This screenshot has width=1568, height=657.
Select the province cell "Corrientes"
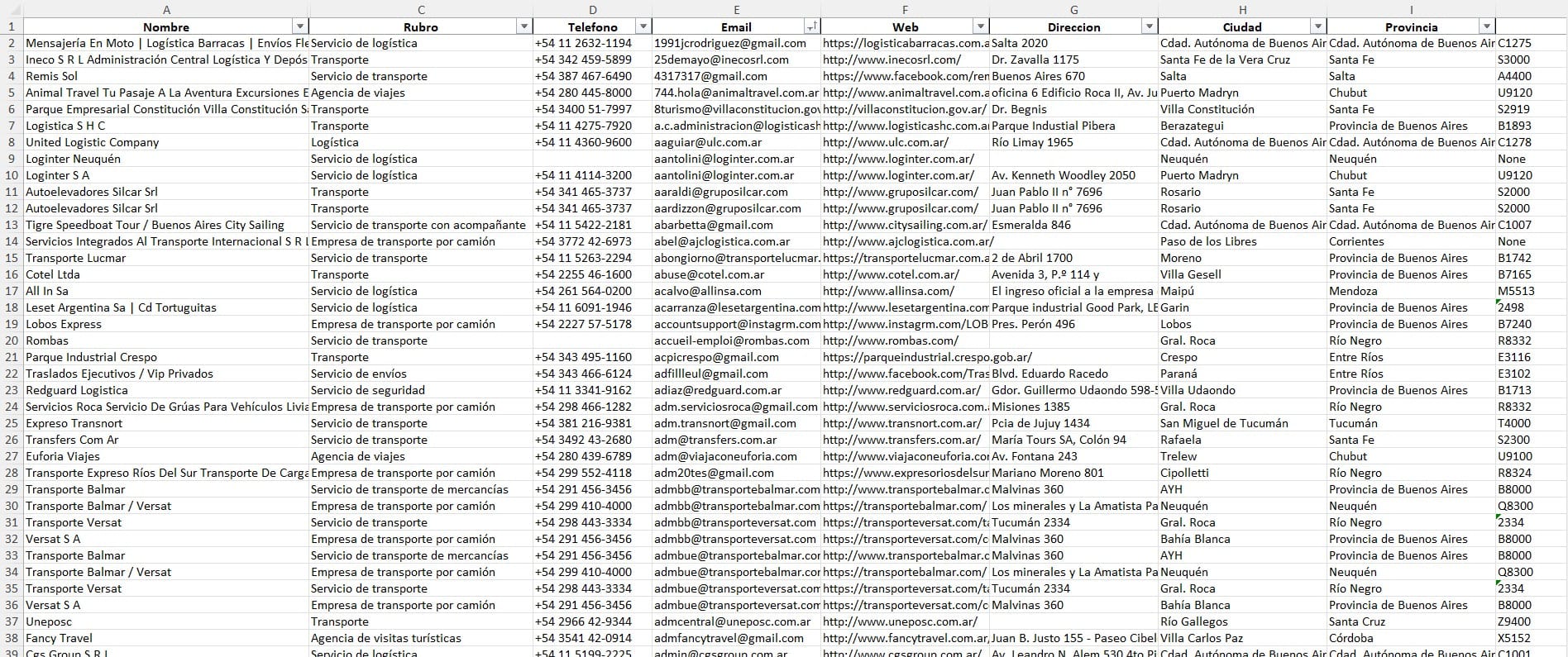[1411, 241]
